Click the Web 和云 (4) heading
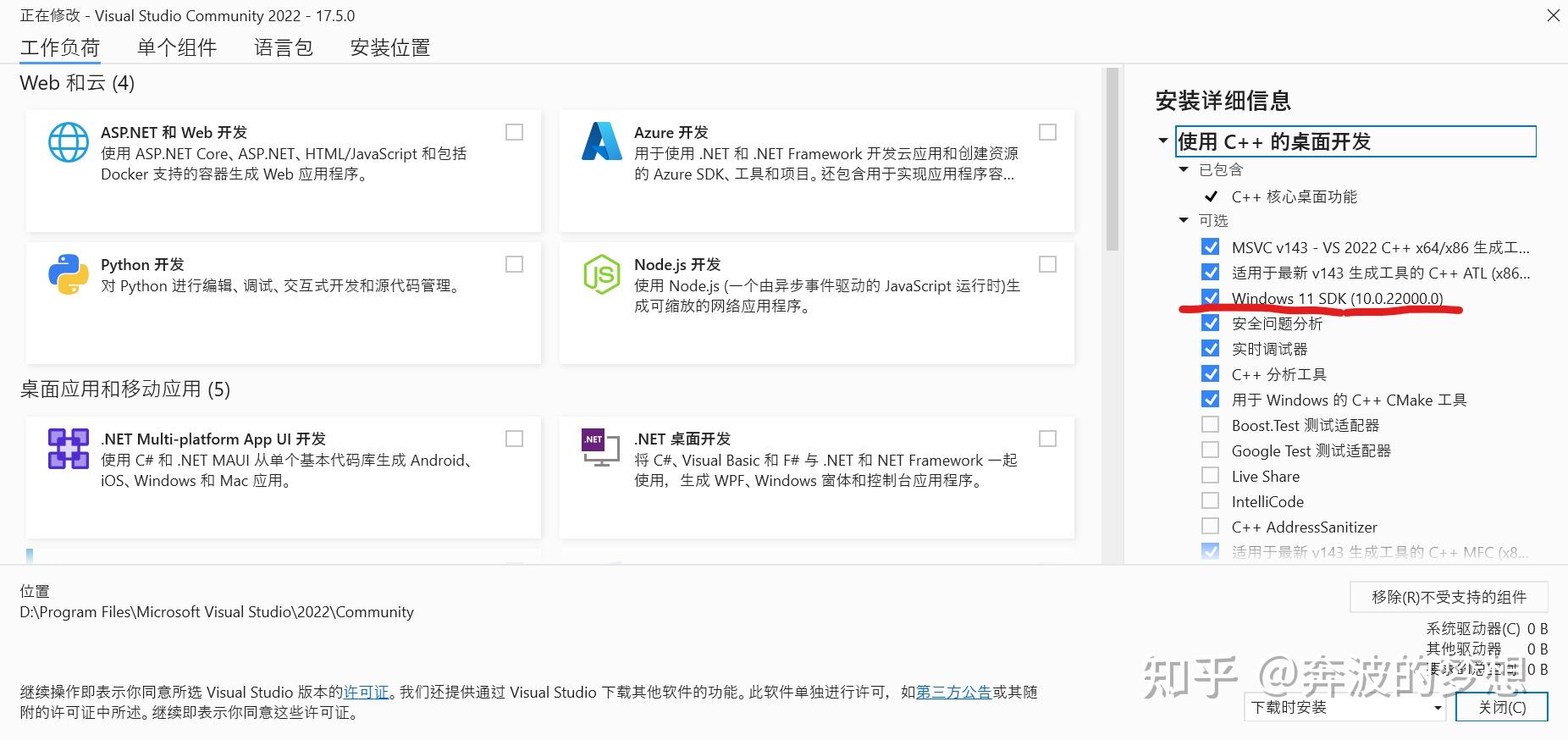This screenshot has width=1568, height=740. coord(77,83)
